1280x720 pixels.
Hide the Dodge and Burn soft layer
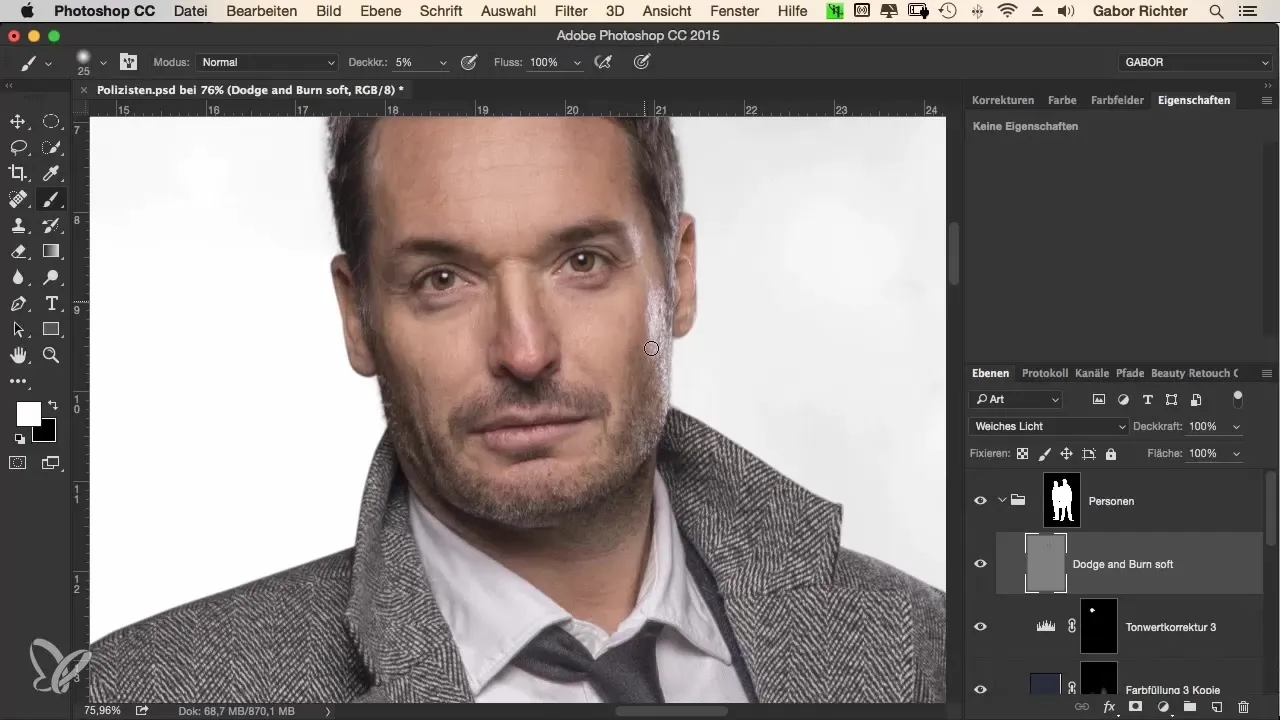click(980, 564)
